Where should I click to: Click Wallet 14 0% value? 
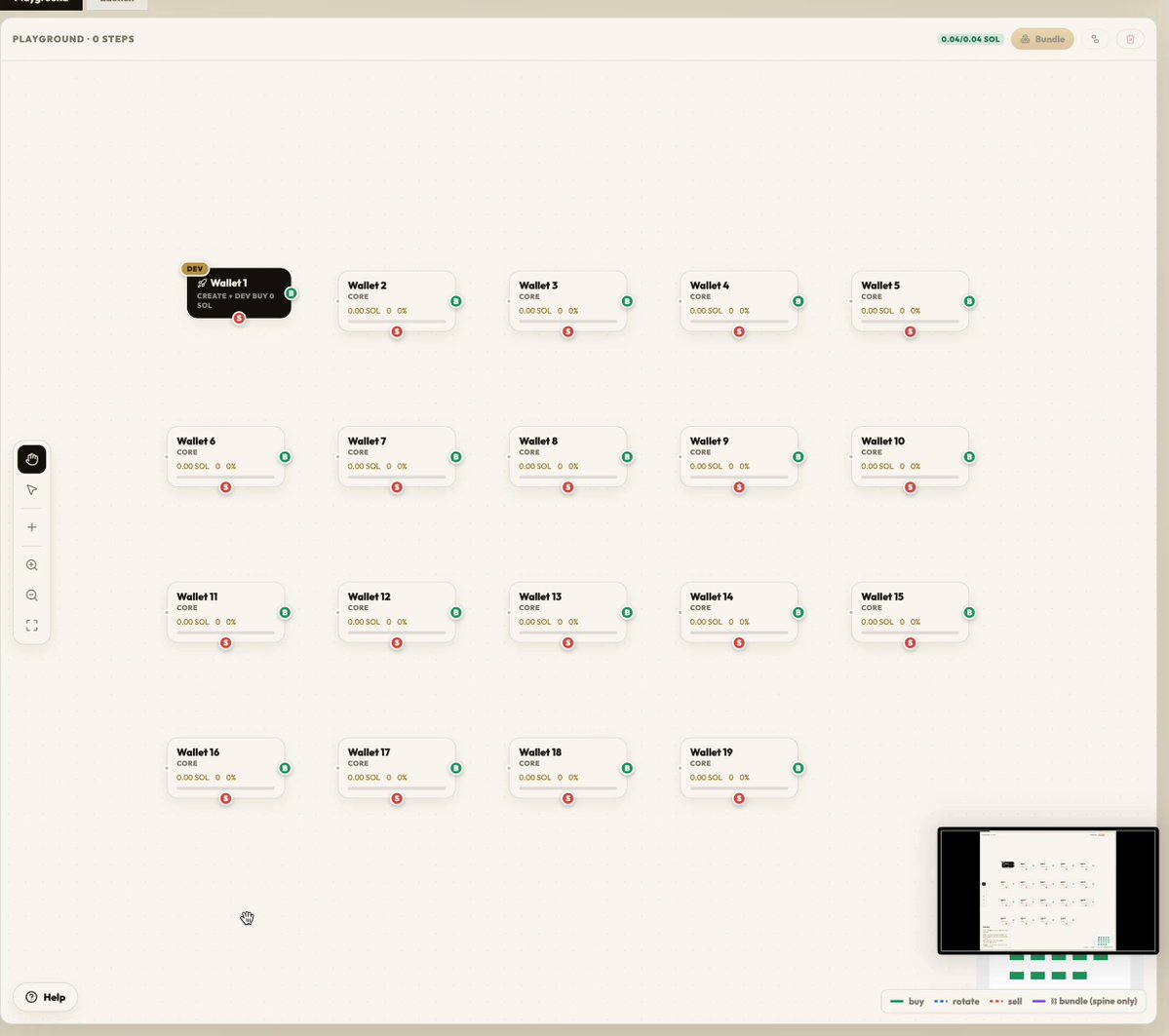point(744,623)
